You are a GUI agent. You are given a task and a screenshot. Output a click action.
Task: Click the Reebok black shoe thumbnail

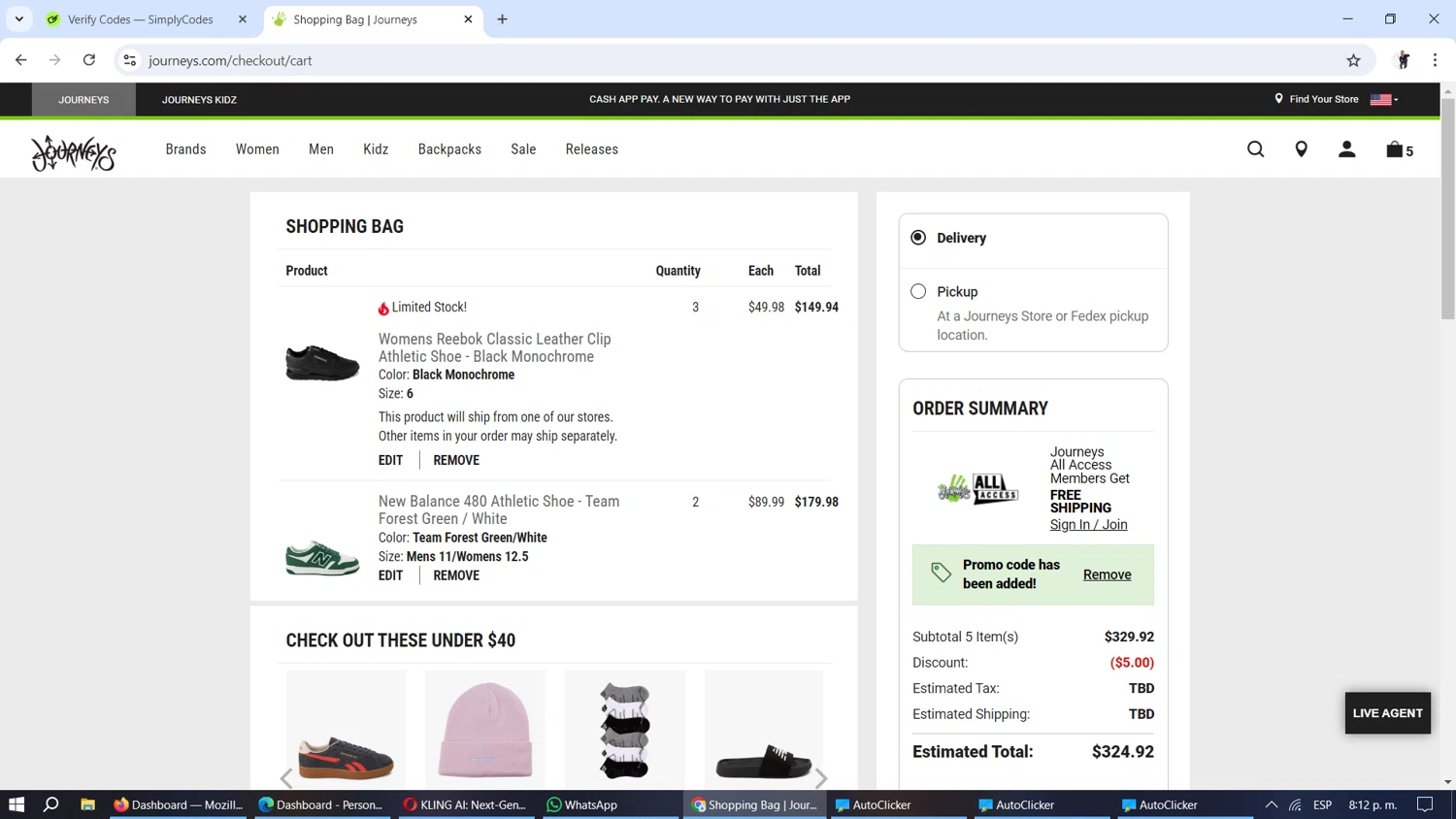click(322, 363)
